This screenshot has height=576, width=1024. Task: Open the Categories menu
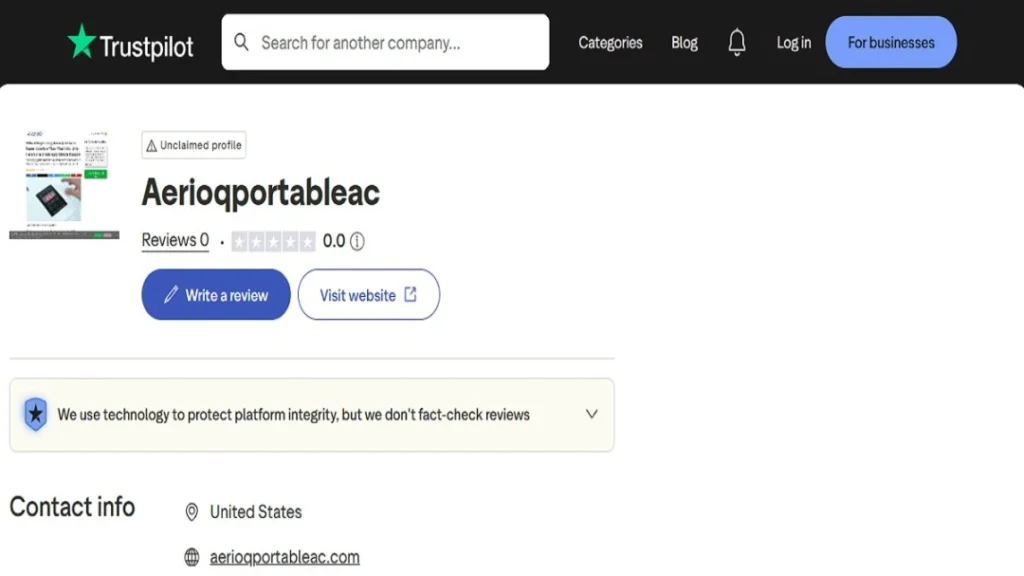coord(610,42)
